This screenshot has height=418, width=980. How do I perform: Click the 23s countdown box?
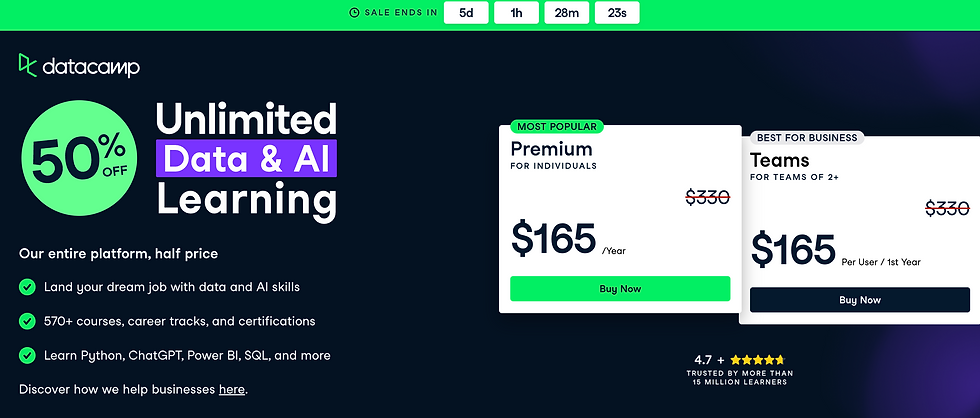click(x=617, y=12)
